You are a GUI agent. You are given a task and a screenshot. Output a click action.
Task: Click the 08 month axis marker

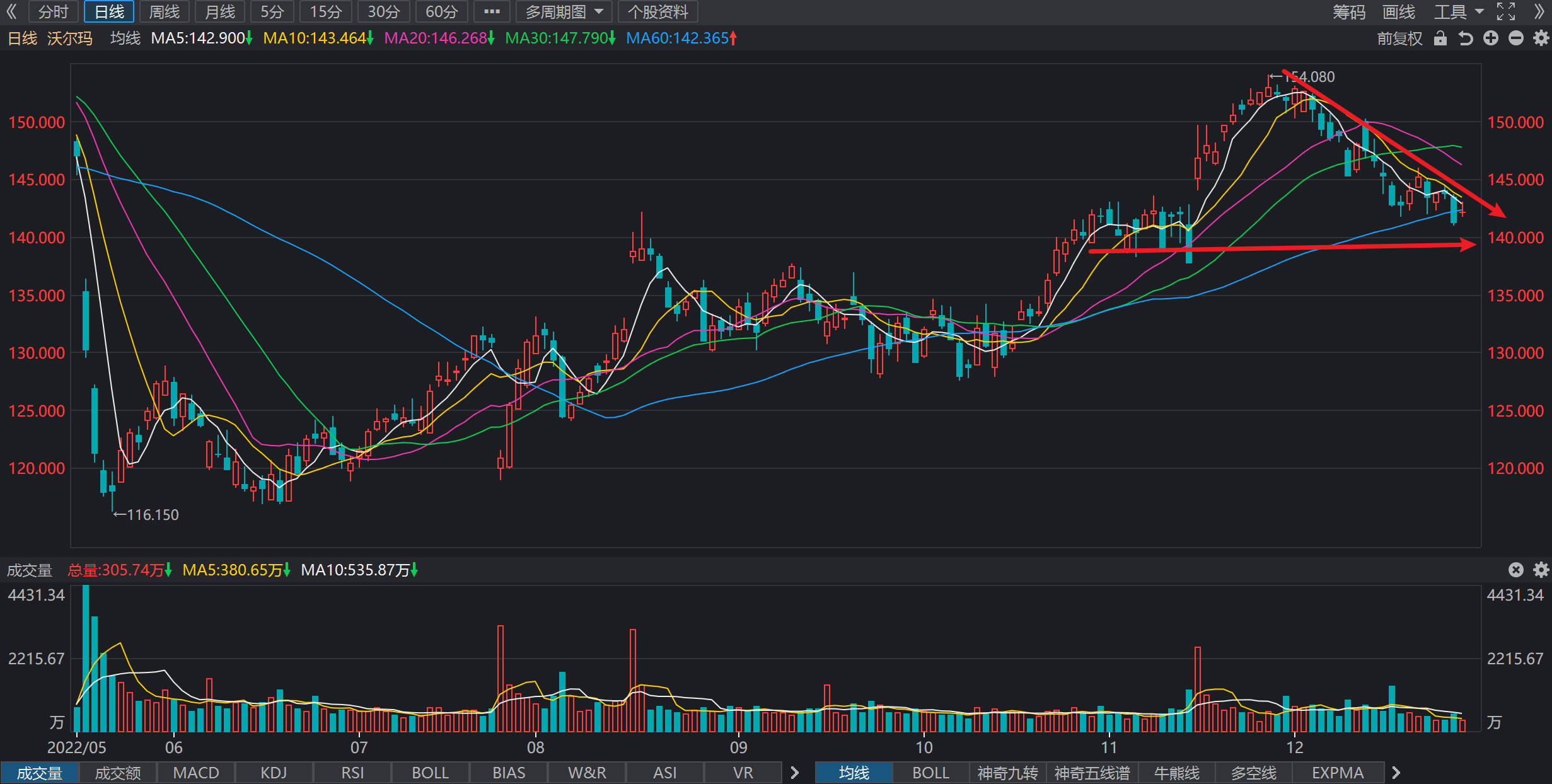pyautogui.click(x=536, y=748)
